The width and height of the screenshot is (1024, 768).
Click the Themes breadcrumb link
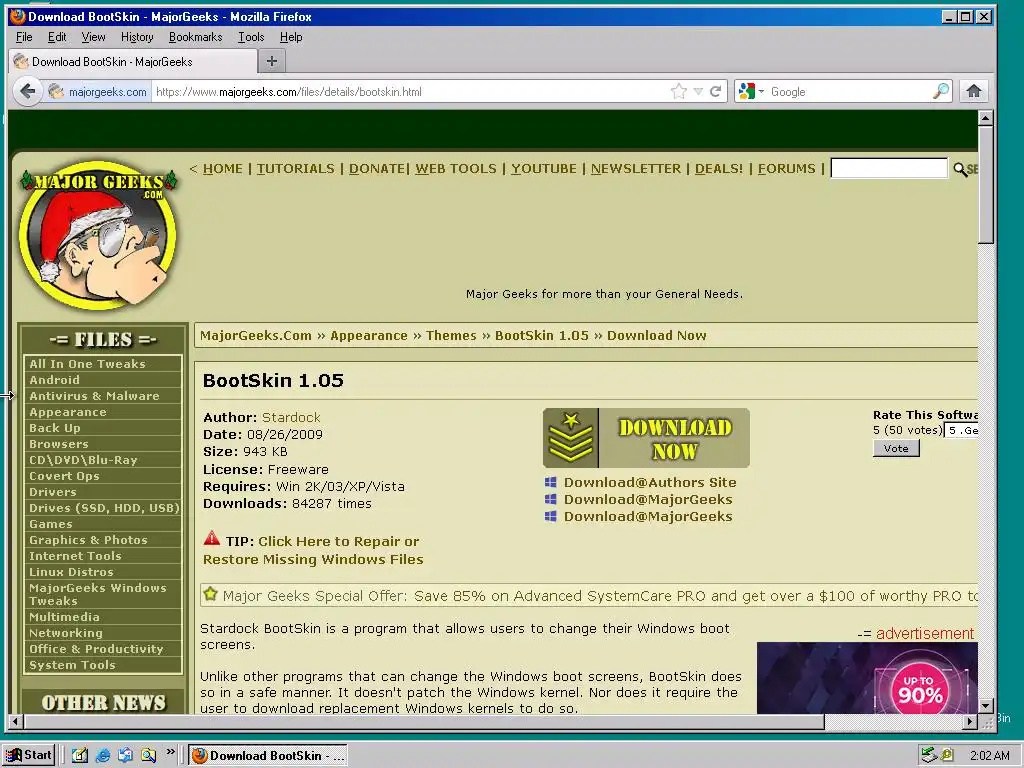pyautogui.click(x=451, y=336)
